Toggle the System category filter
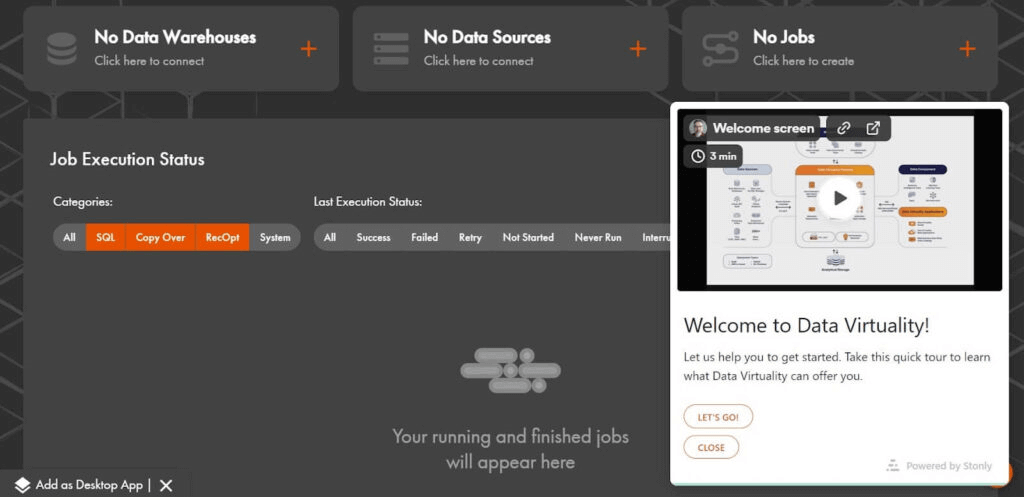1024x497 pixels. 275,237
